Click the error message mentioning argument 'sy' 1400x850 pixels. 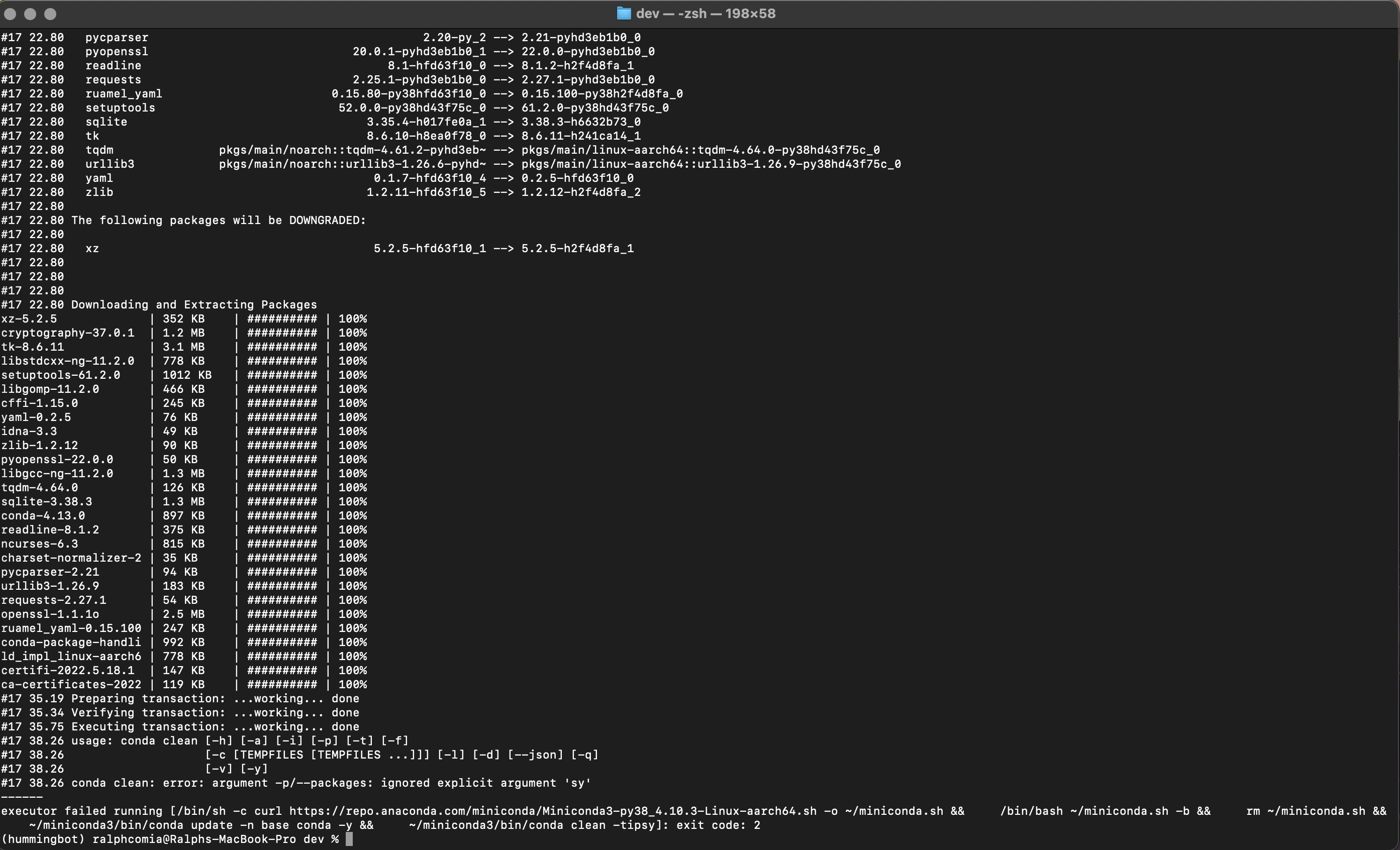331,783
